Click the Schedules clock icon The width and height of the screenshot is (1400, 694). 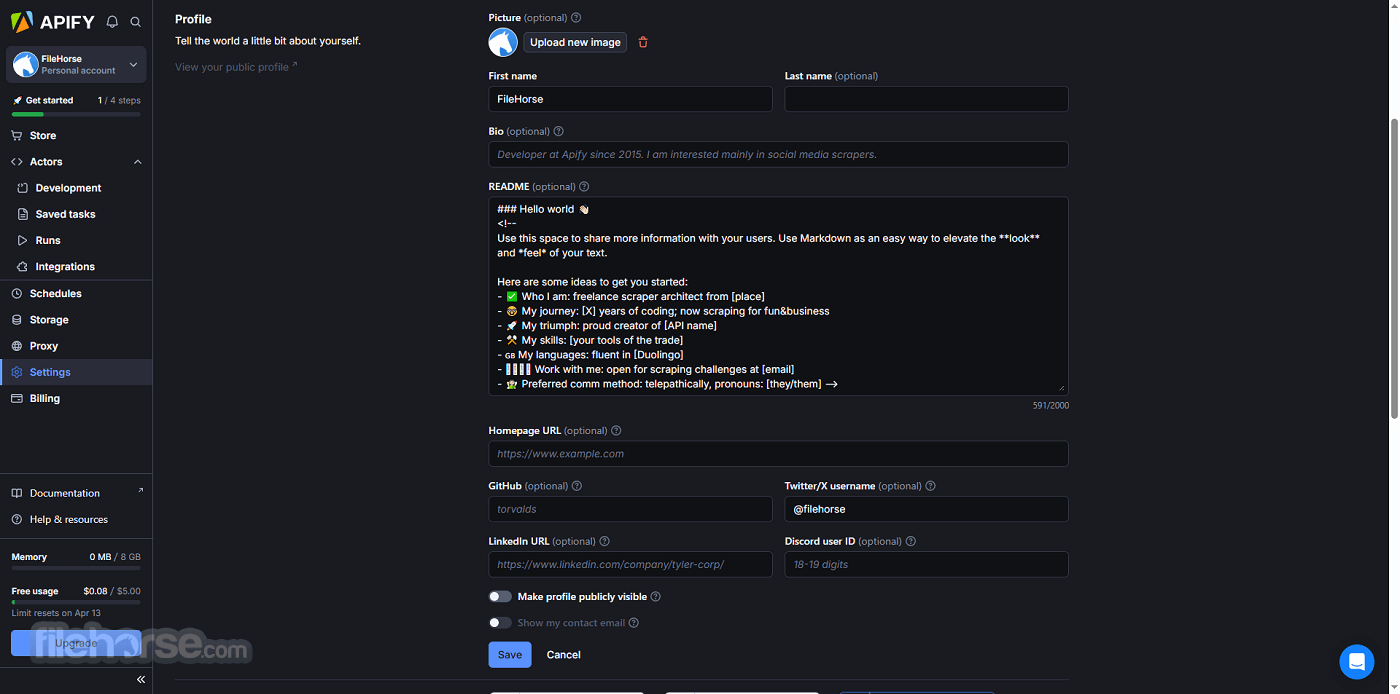(x=17, y=293)
